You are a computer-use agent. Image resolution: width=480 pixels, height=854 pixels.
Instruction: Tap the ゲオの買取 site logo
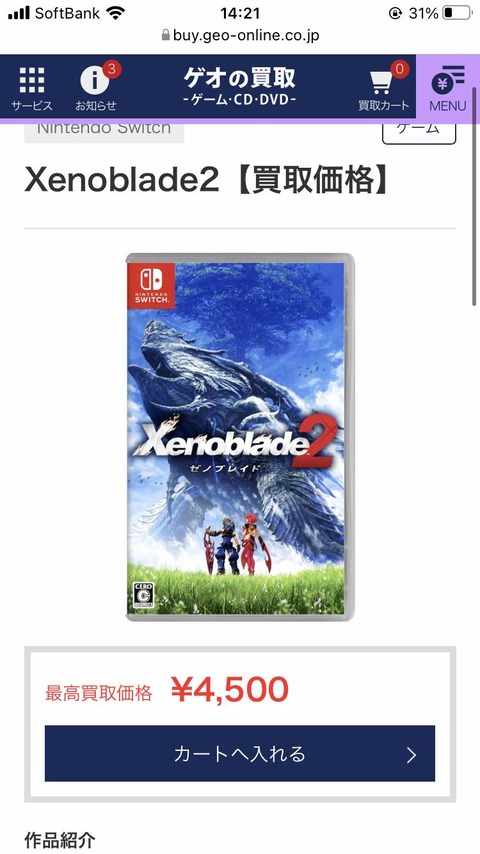[240, 87]
